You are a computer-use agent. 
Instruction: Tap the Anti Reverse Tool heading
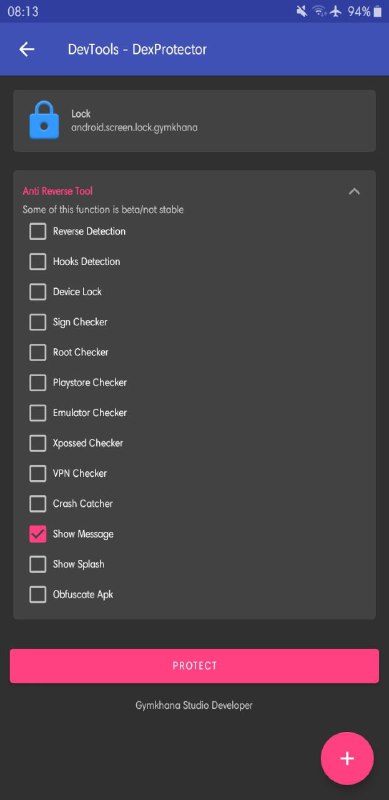[x=58, y=191]
